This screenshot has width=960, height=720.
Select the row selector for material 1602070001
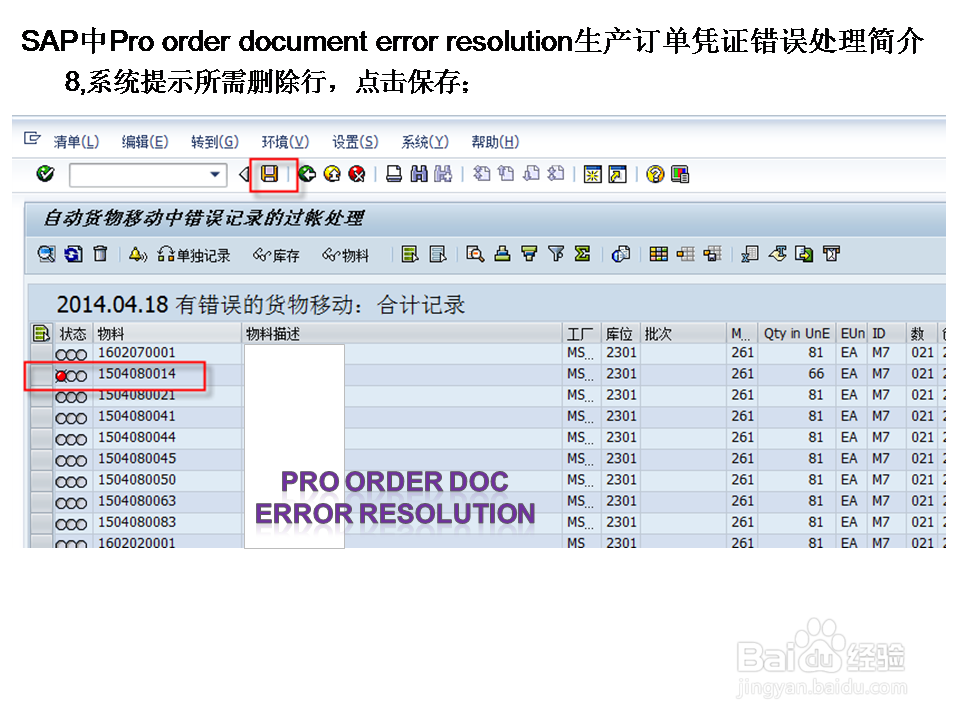click(x=41, y=353)
